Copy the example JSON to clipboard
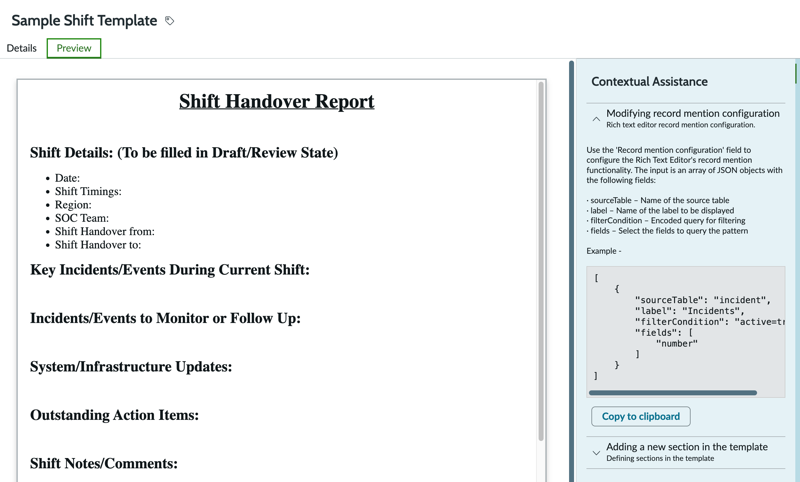The height and width of the screenshot is (482, 800). (641, 416)
